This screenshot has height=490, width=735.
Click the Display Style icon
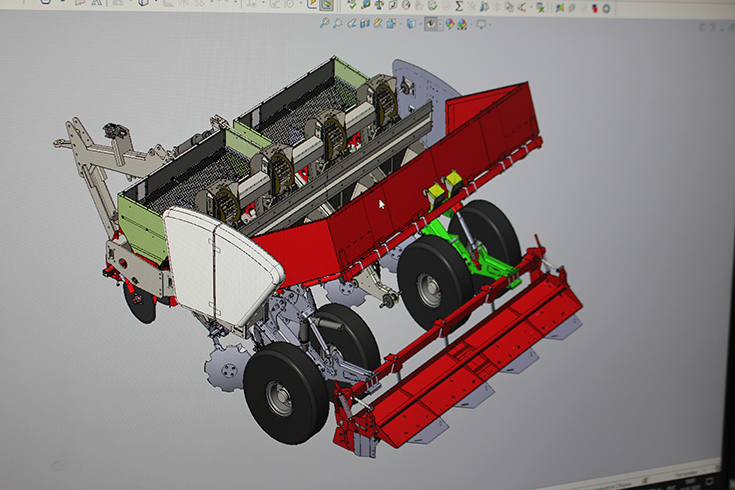pyautogui.click(x=411, y=23)
